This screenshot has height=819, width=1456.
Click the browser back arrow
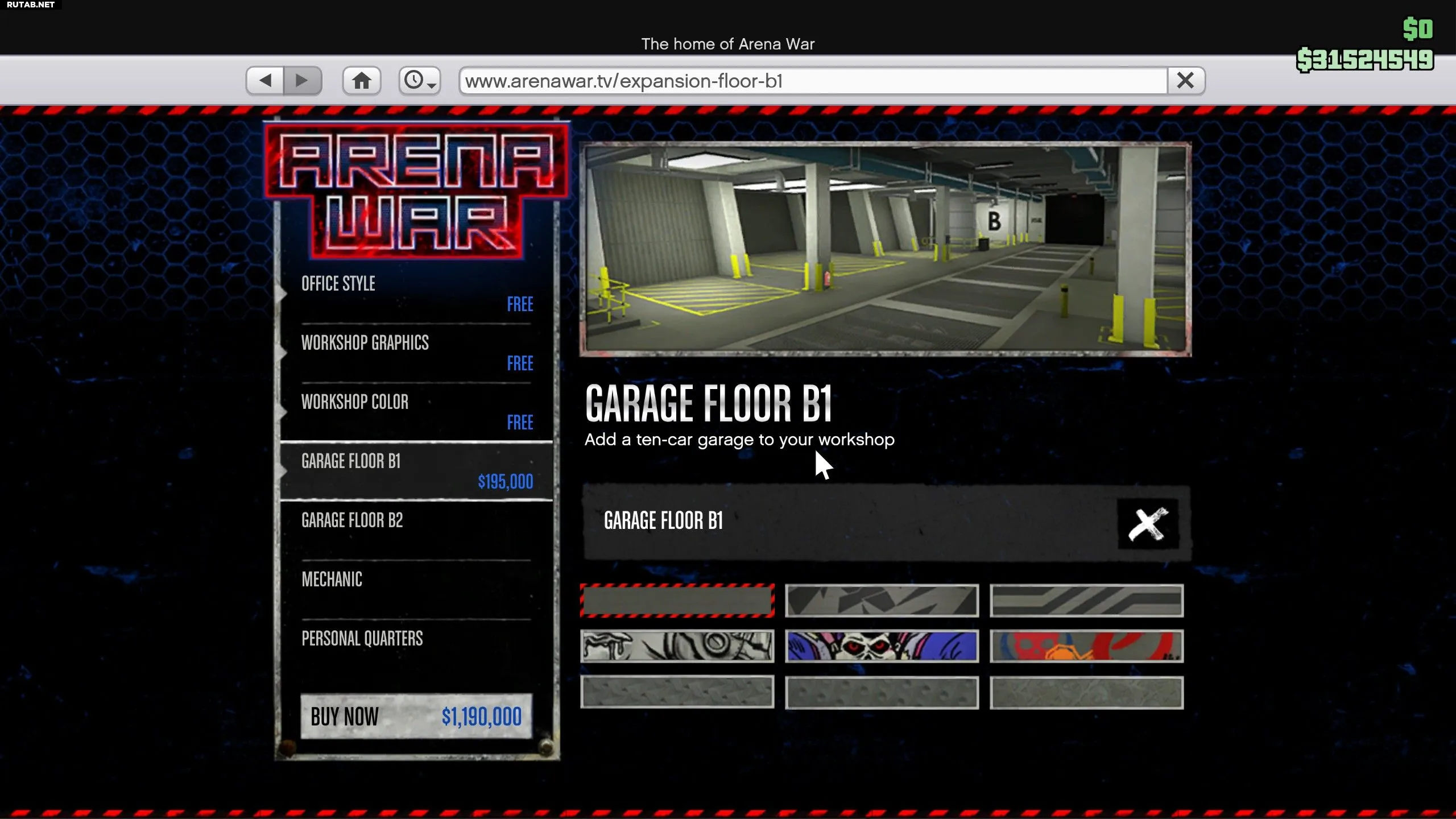(x=265, y=81)
